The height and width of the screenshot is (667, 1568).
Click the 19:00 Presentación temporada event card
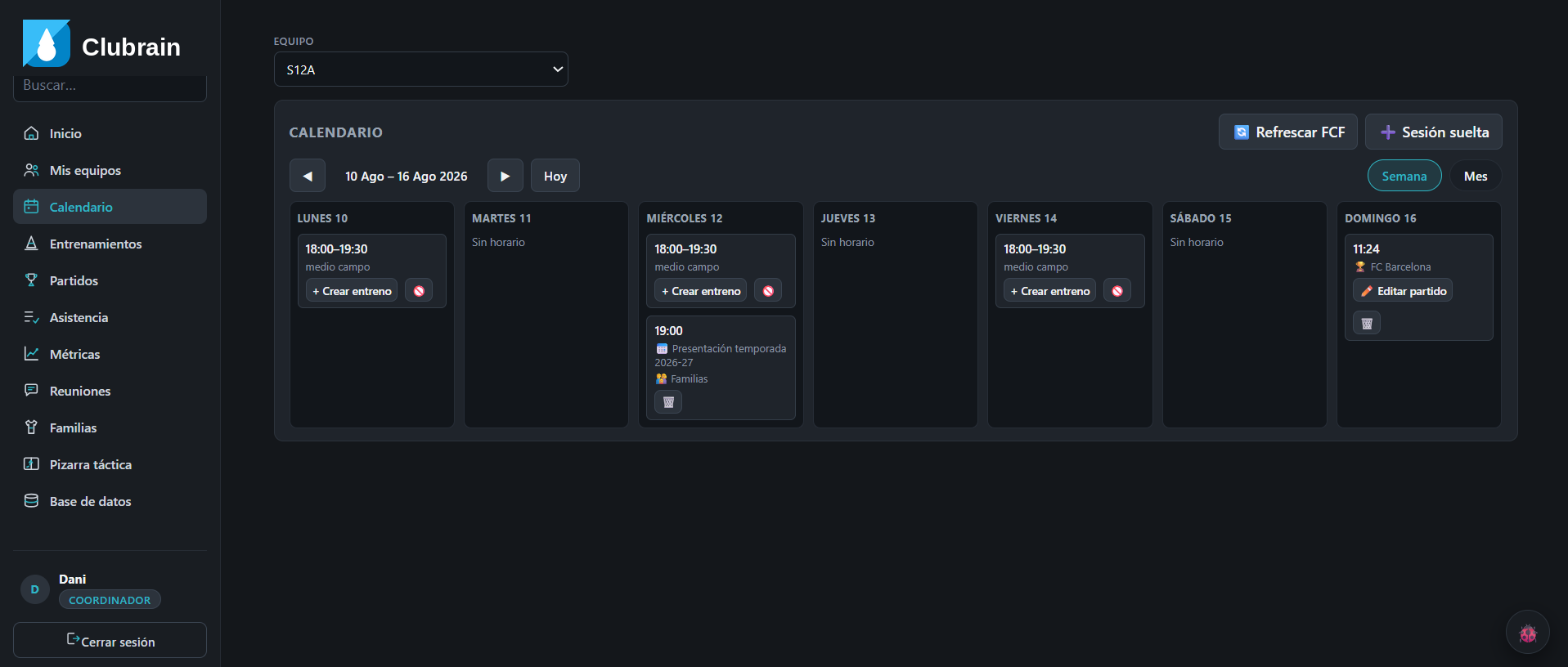(x=721, y=368)
